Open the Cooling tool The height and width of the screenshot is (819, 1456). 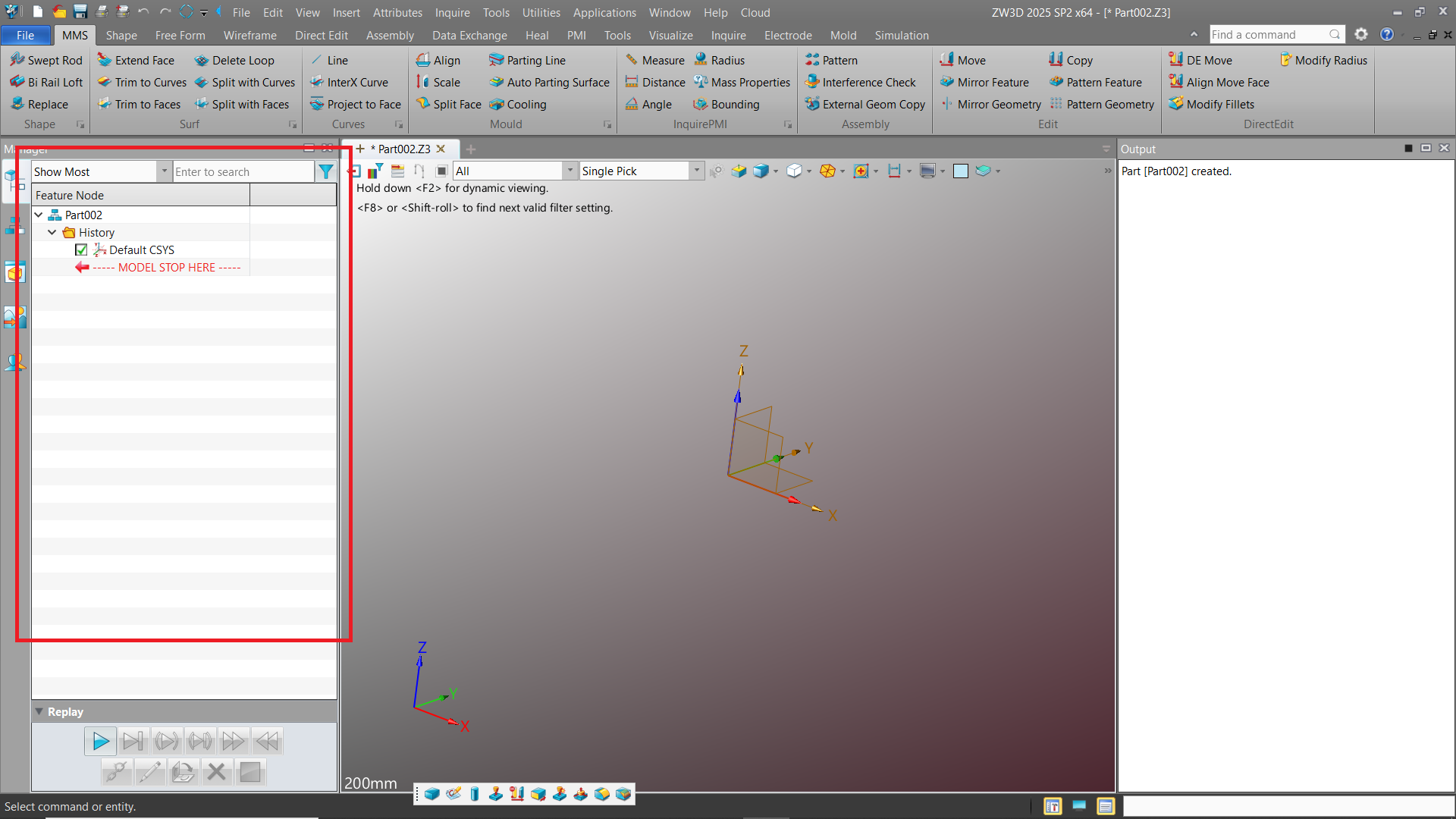518,104
